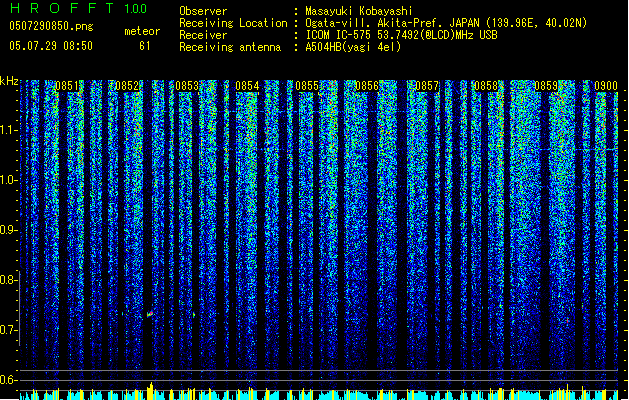Click the Ogata-vill. Akita-Pref. JAPAN location text
This screenshot has width=629, height=400.
(446, 23)
